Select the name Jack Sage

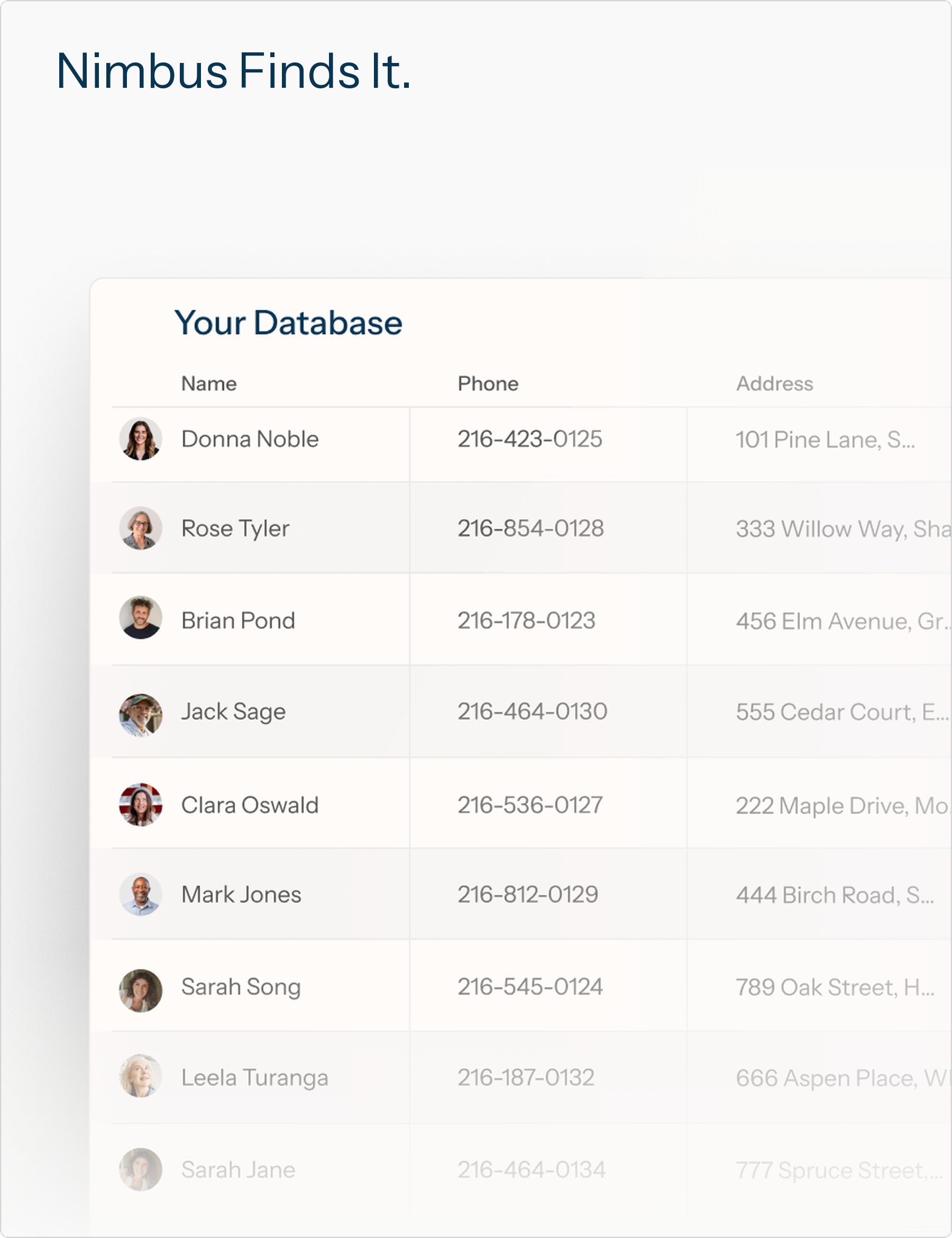click(x=233, y=712)
